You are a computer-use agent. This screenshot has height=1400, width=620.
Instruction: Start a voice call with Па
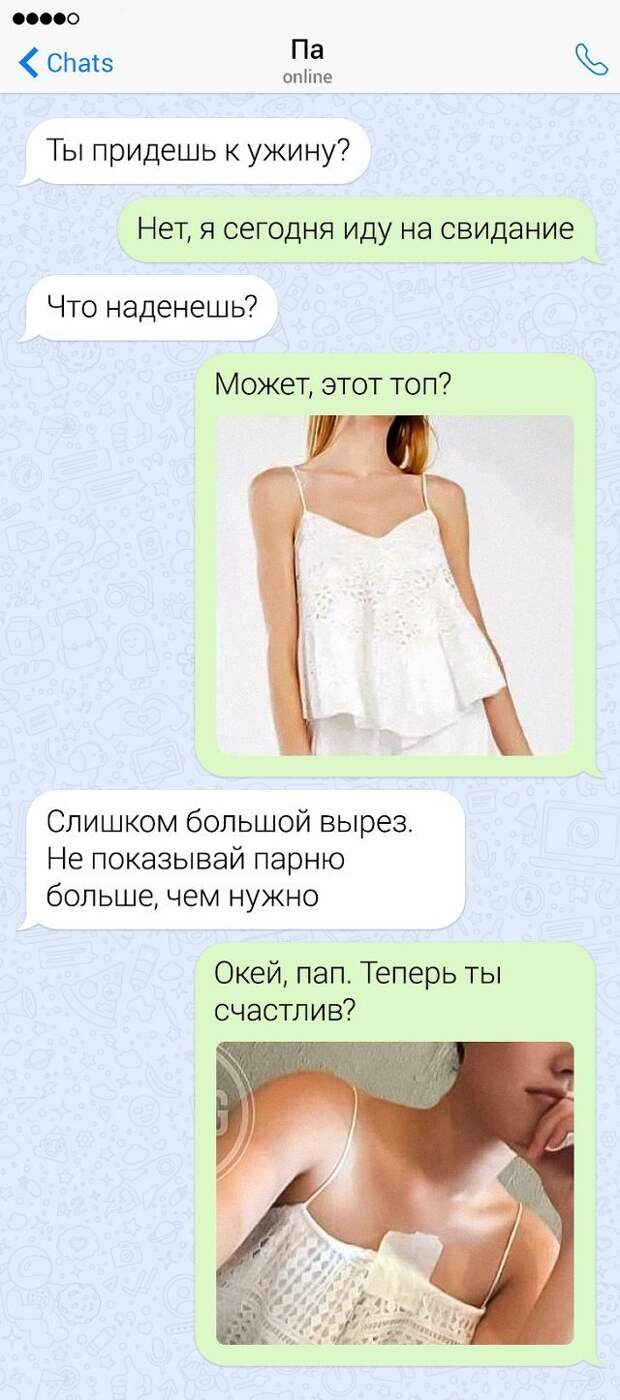pos(591,61)
